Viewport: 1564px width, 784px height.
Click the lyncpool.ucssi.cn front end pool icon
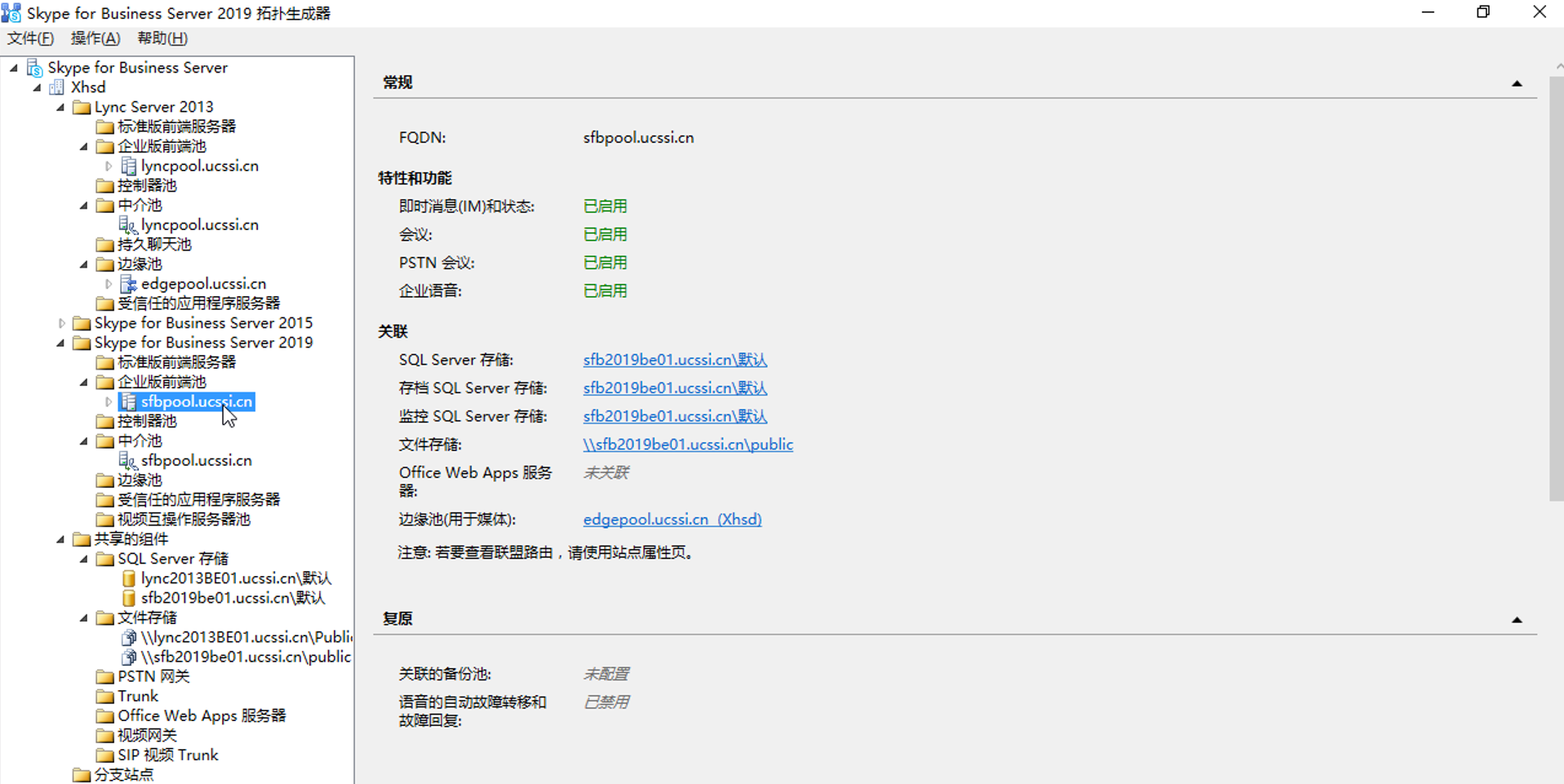(x=128, y=166)
